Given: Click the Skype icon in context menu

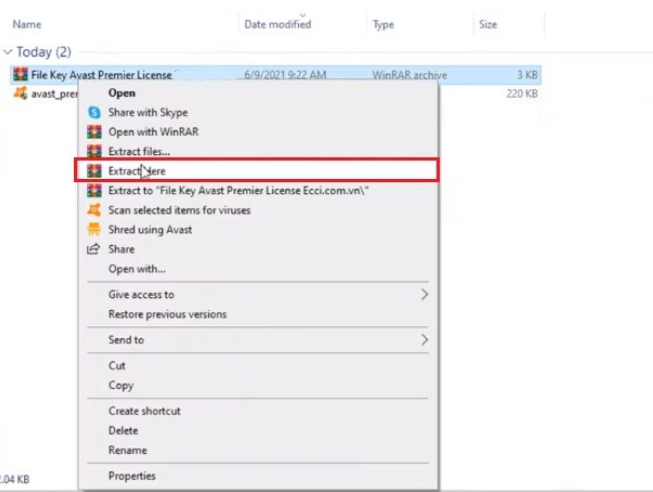Looking at the screenshot, I should click(95, 112).
